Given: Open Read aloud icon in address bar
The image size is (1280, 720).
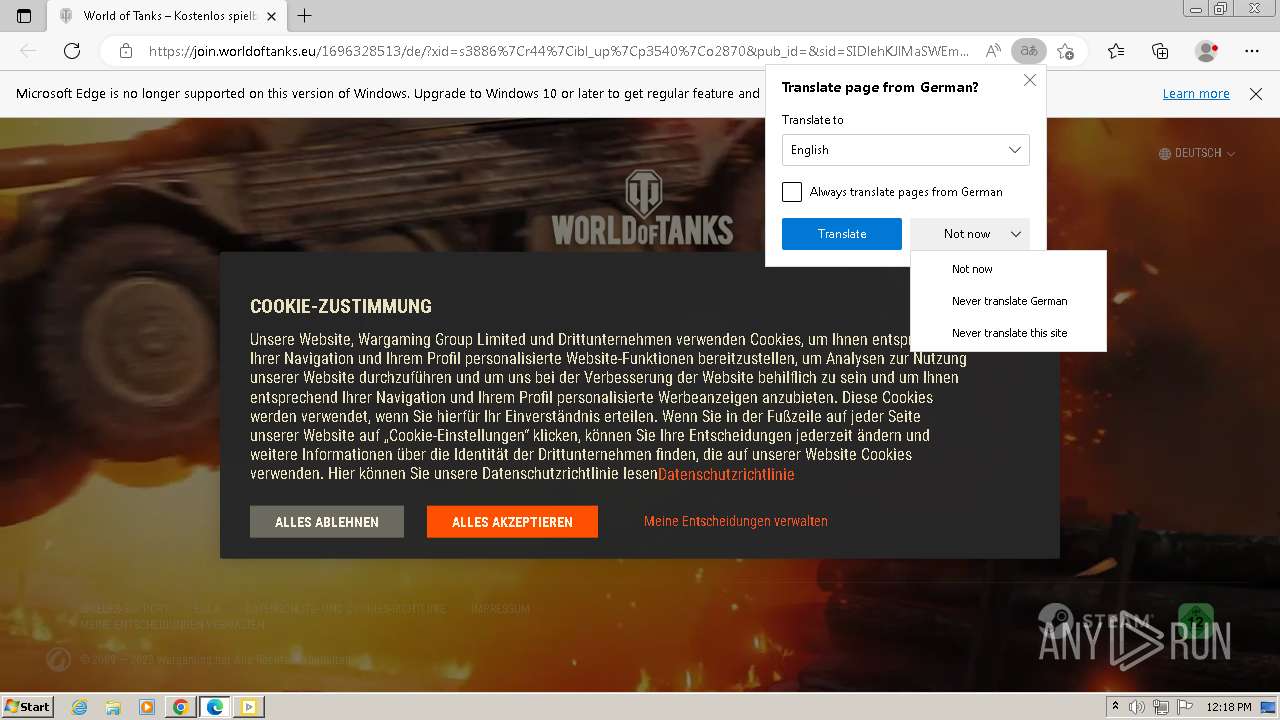Looking at the screenshot, I should [x=993, y=51].
